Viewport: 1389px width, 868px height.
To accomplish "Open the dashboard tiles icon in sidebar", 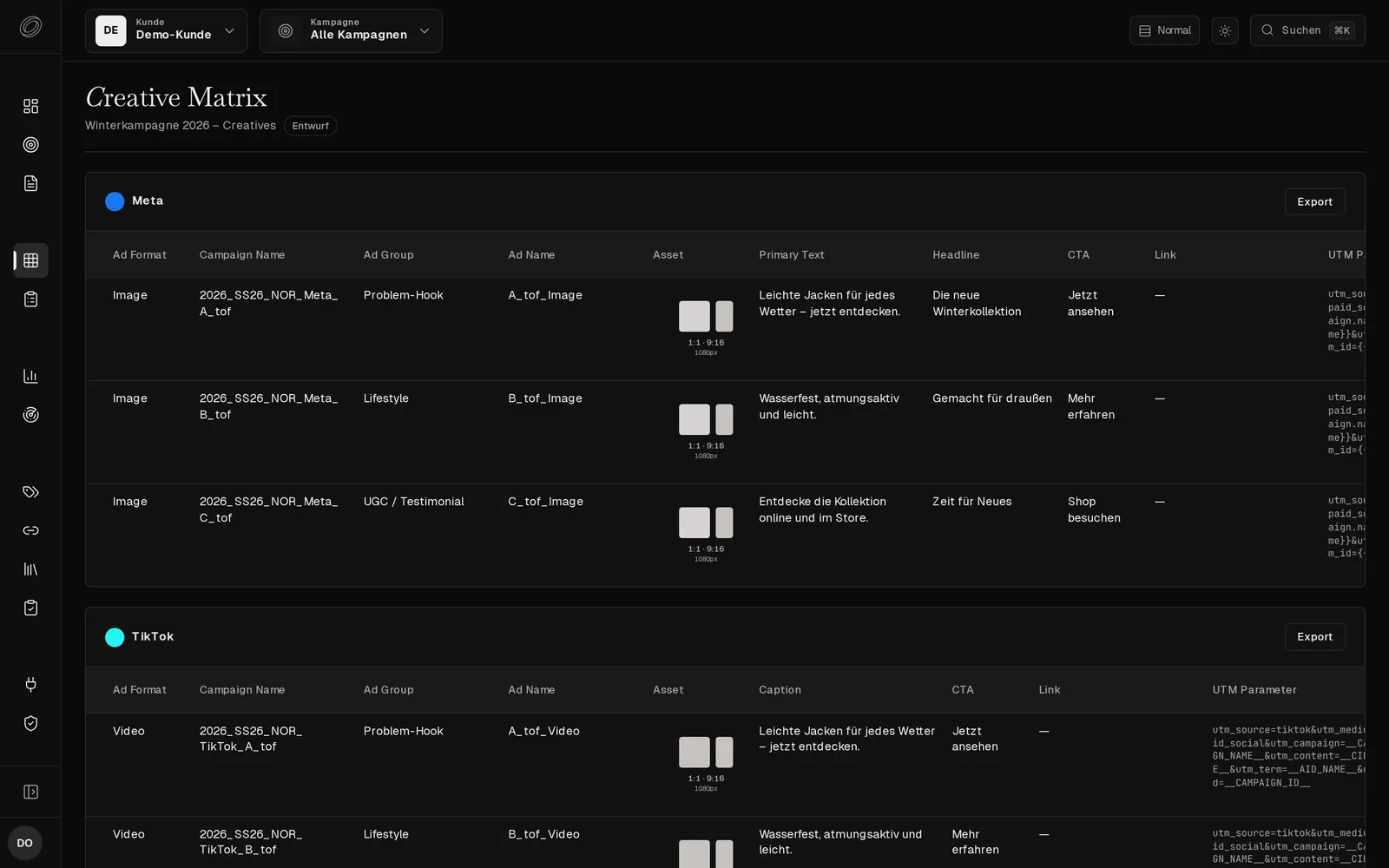I will pyautogui.click(x=30, y=106).
